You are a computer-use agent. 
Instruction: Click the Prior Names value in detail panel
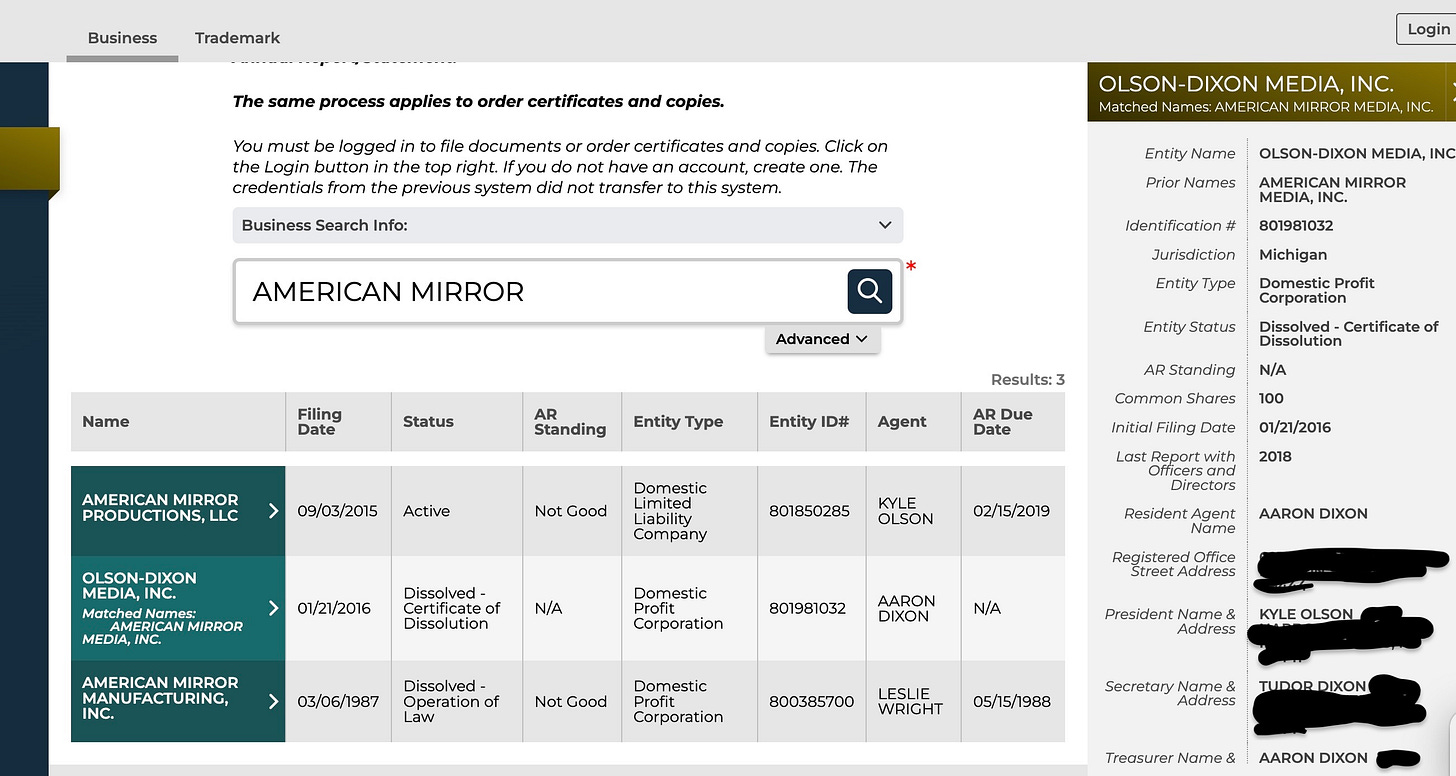1332,190
